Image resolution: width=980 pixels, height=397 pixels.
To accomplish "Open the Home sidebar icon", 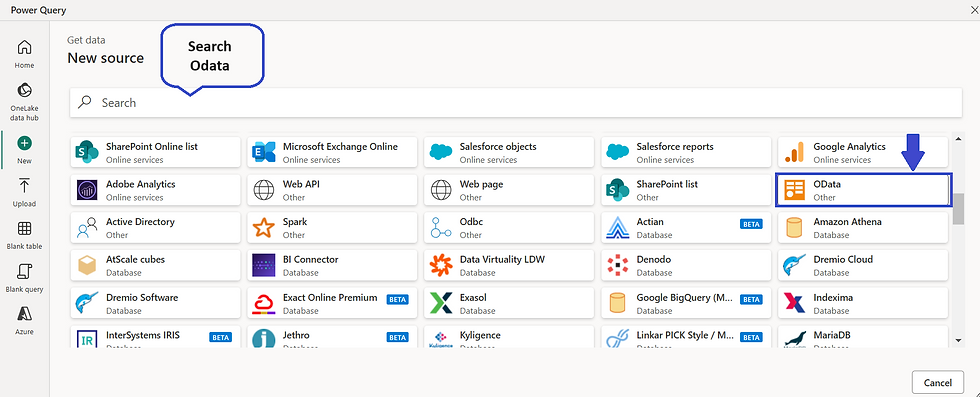I will click(24, 54).
